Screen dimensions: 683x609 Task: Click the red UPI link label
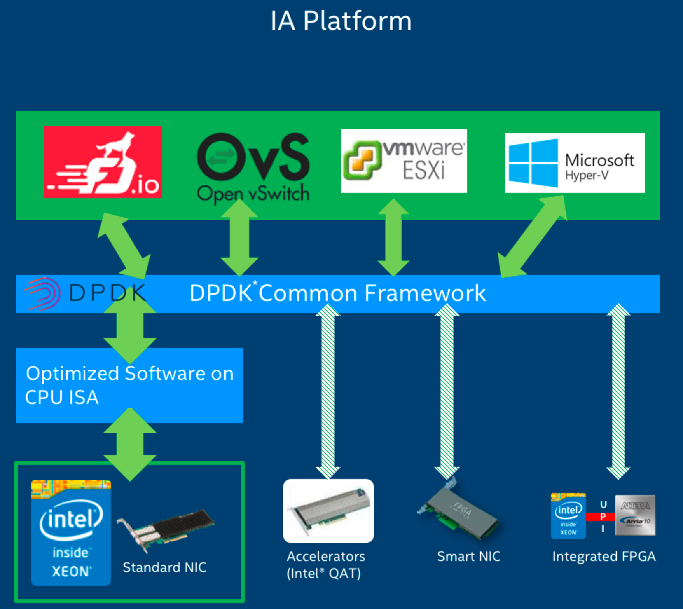point(602,517)
